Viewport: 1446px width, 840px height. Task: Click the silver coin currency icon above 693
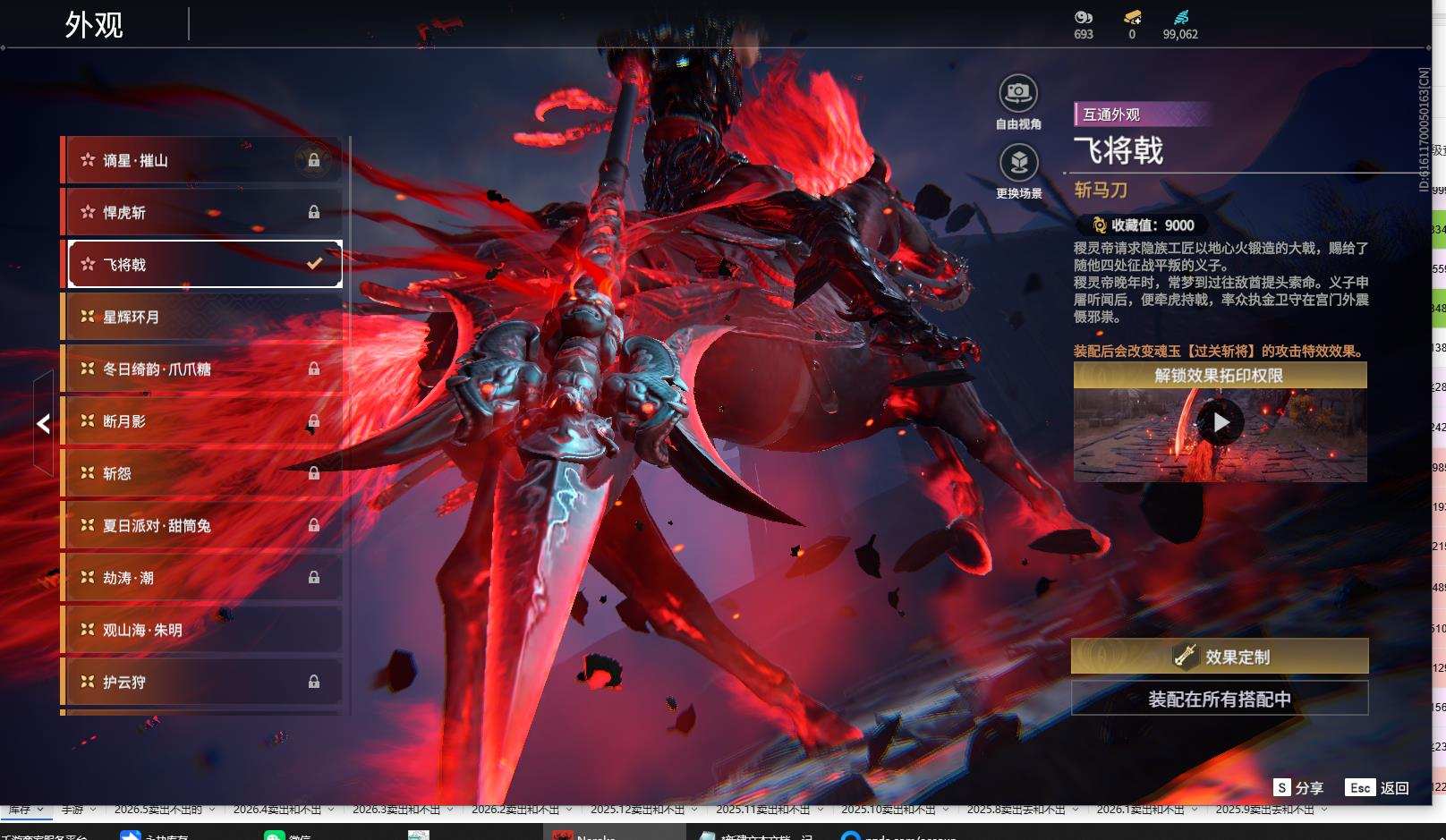point(1084,17)
